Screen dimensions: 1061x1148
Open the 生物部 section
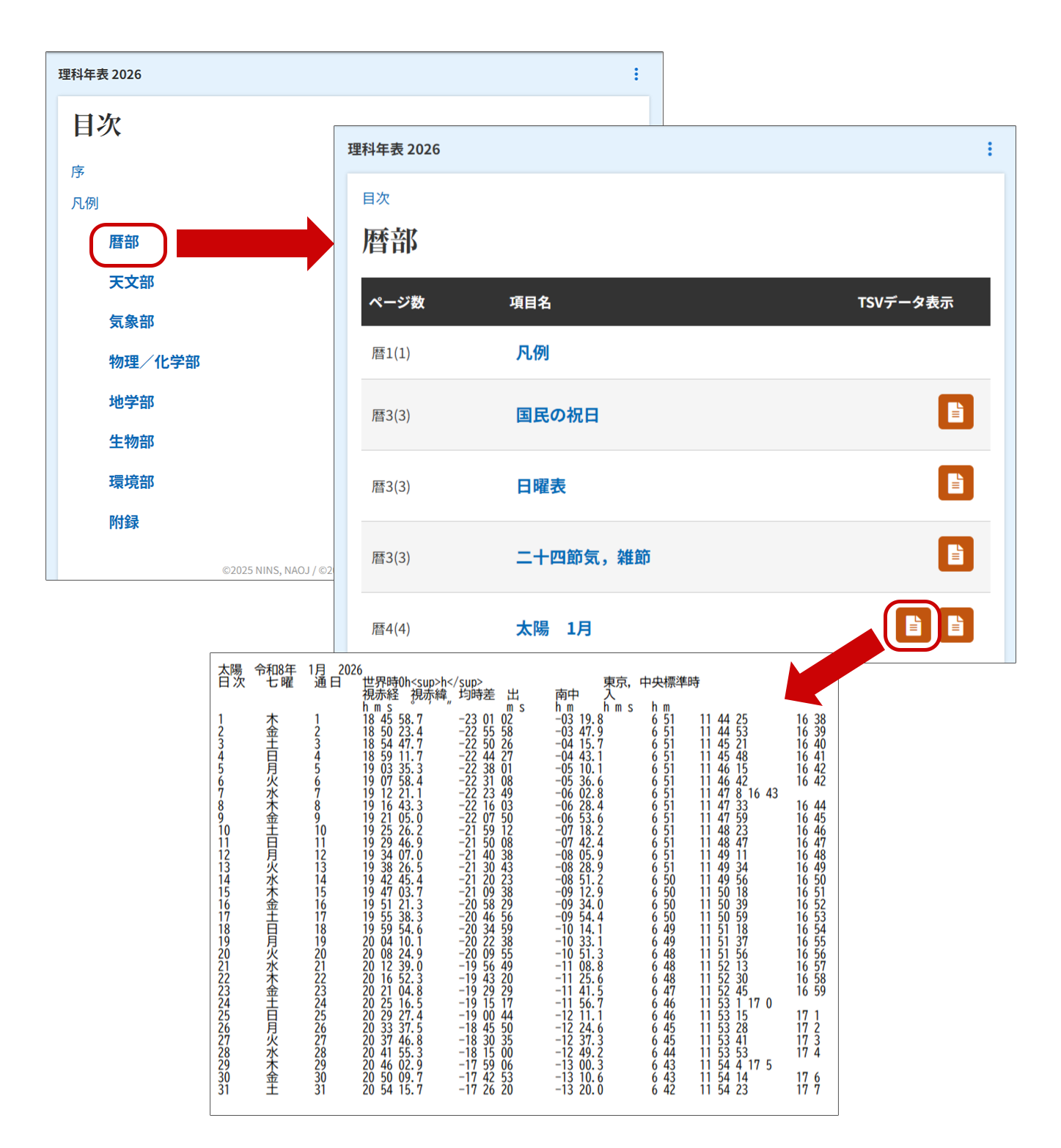click(132, 442)
